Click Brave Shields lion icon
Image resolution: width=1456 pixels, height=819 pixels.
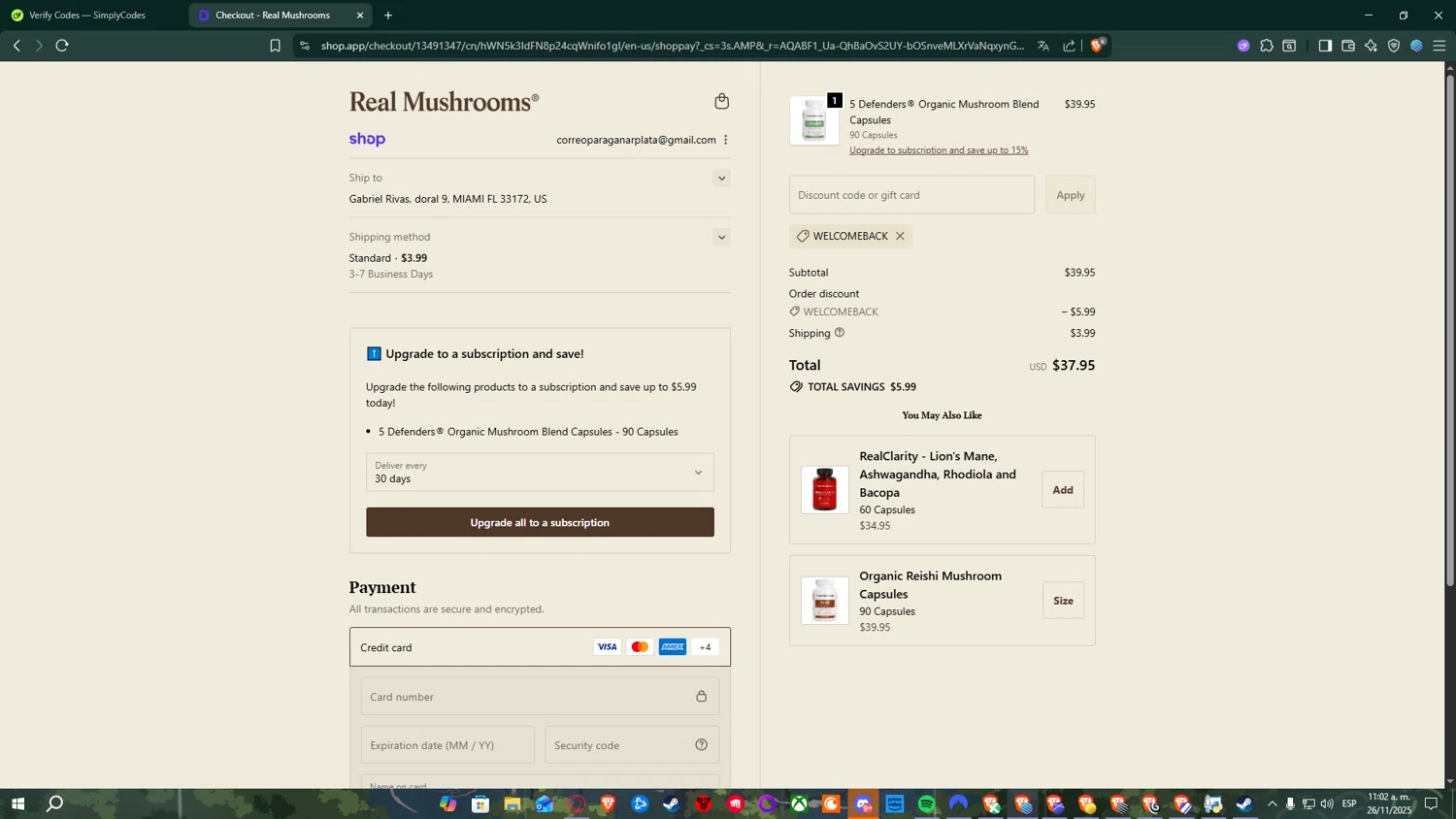pyautogui.click(x=1098, y=45)
